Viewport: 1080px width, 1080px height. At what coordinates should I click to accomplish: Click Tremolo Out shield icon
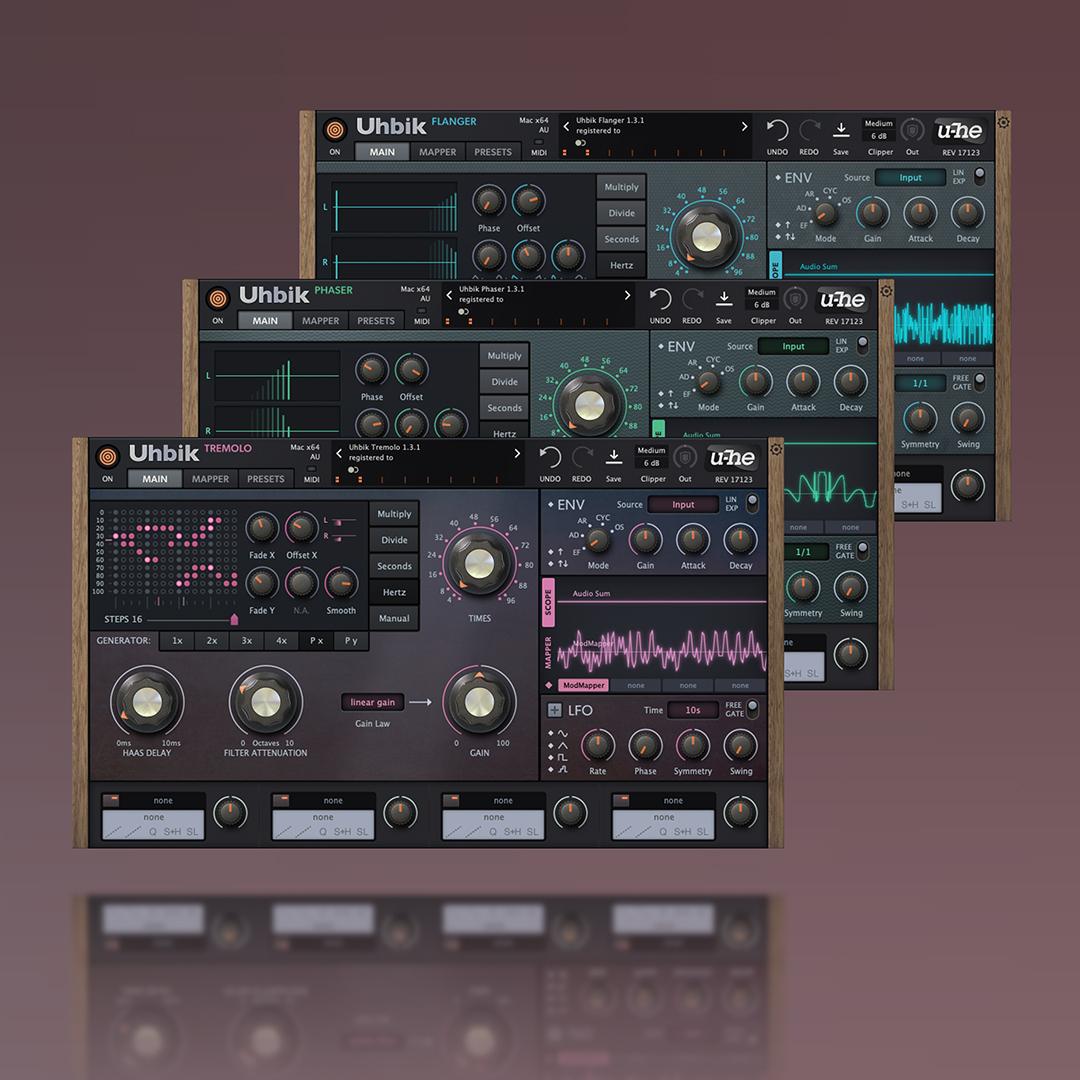(x=685, y=457)
